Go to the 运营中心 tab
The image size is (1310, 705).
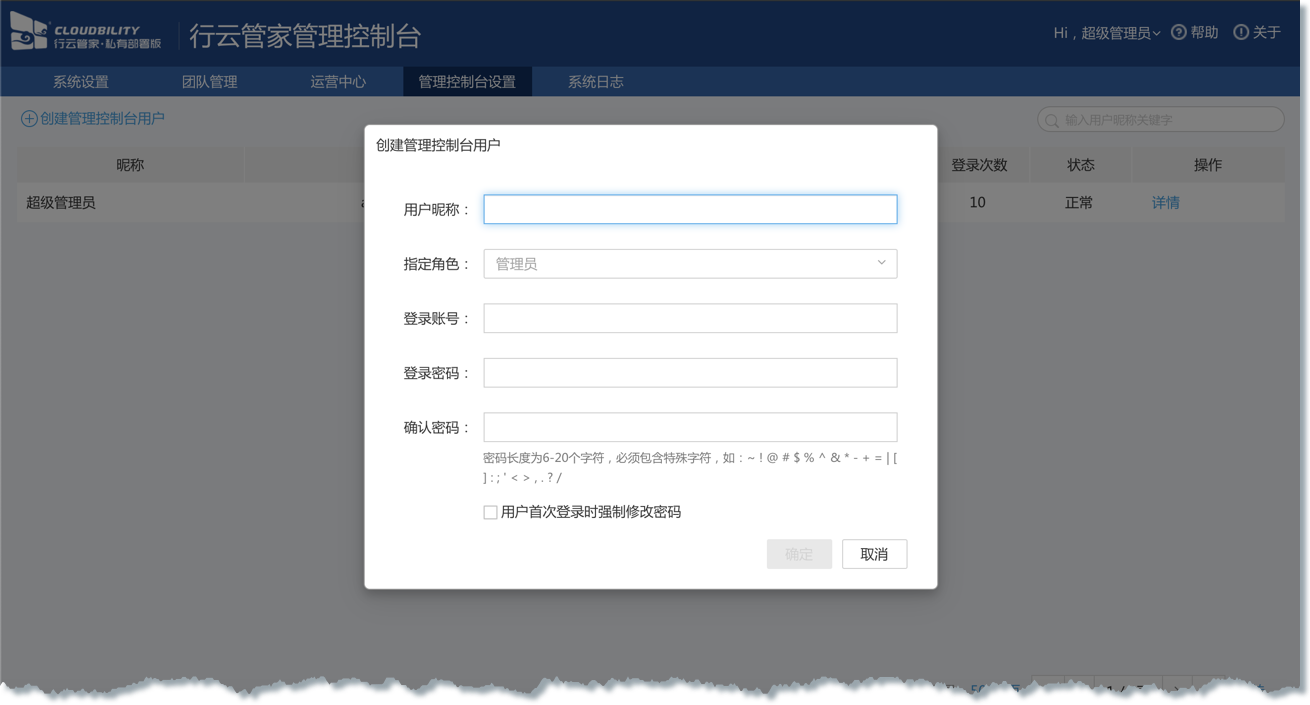click(338, 82)
